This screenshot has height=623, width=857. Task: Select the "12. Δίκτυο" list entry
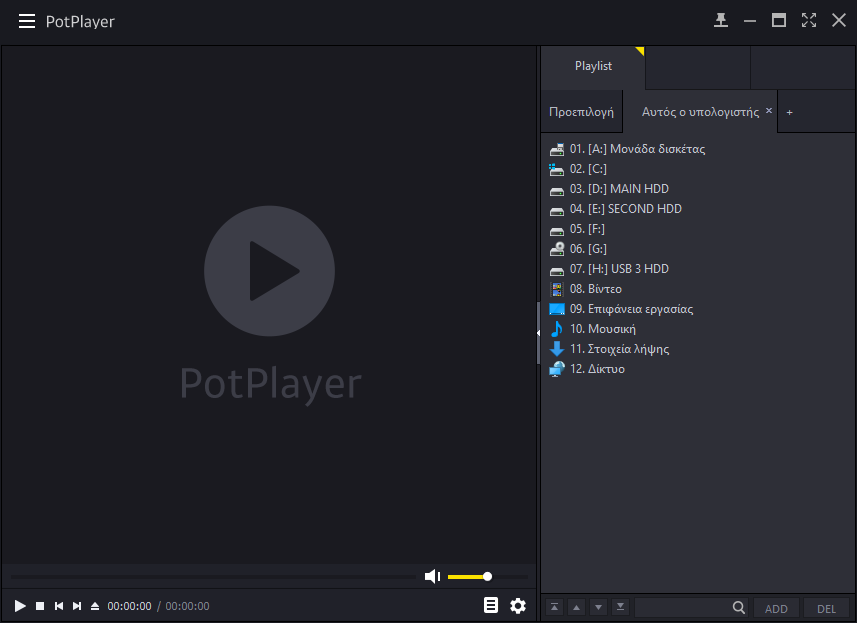[x=597, y=369]
